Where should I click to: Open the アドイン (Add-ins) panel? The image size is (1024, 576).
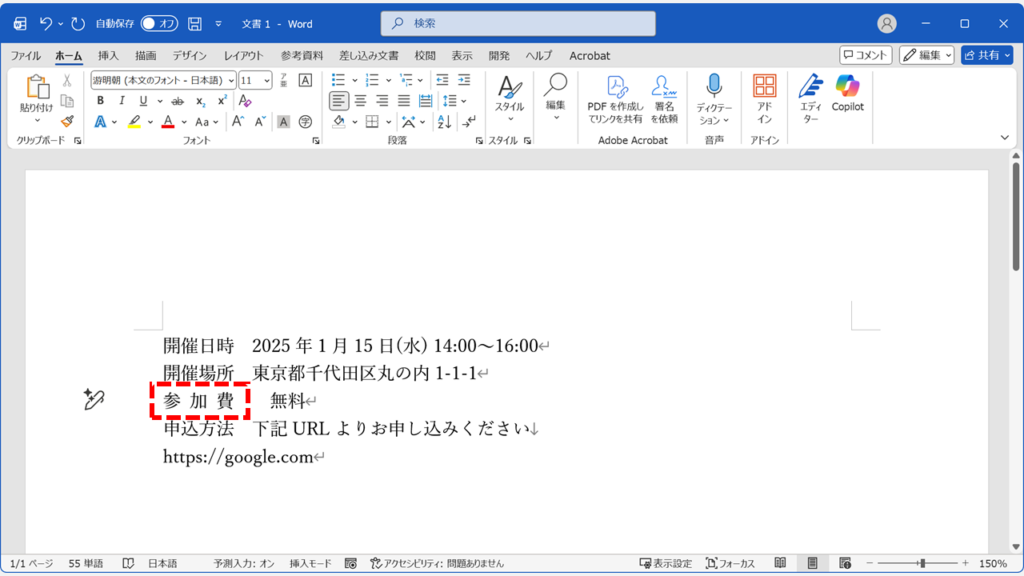[x=764, y=99]
